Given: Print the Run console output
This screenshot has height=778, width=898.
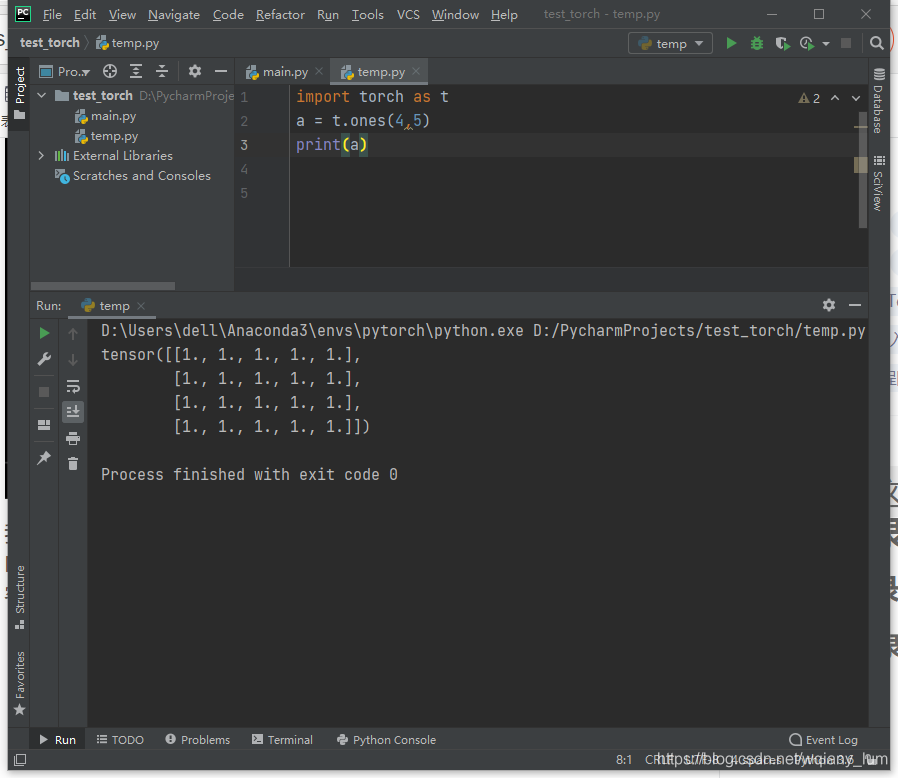Looking at the screenshot, I should 73,438.
